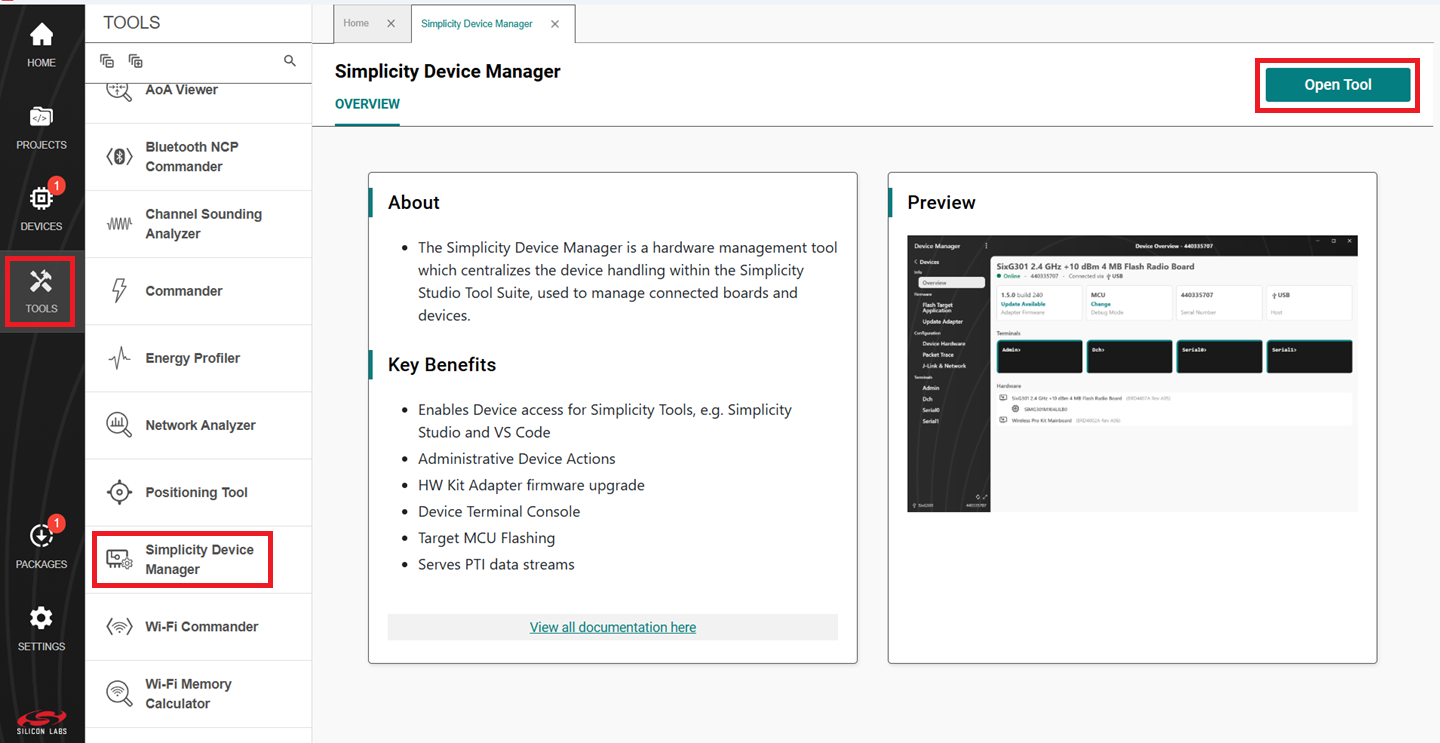Image resolution: width=1440 pixels, height=743 pixels.
Task: Open the Devices panel
Action: tap(41, 208)
